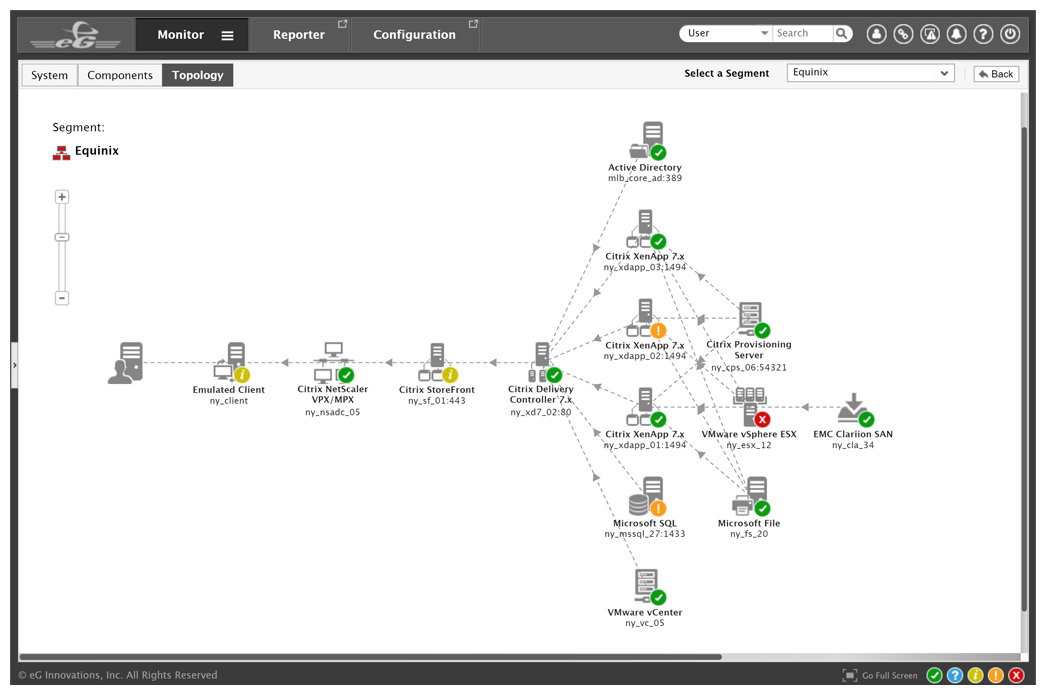Screen dimensions: 1046x695
Task: Open the Reporter module tab
Action: (298, 35)
